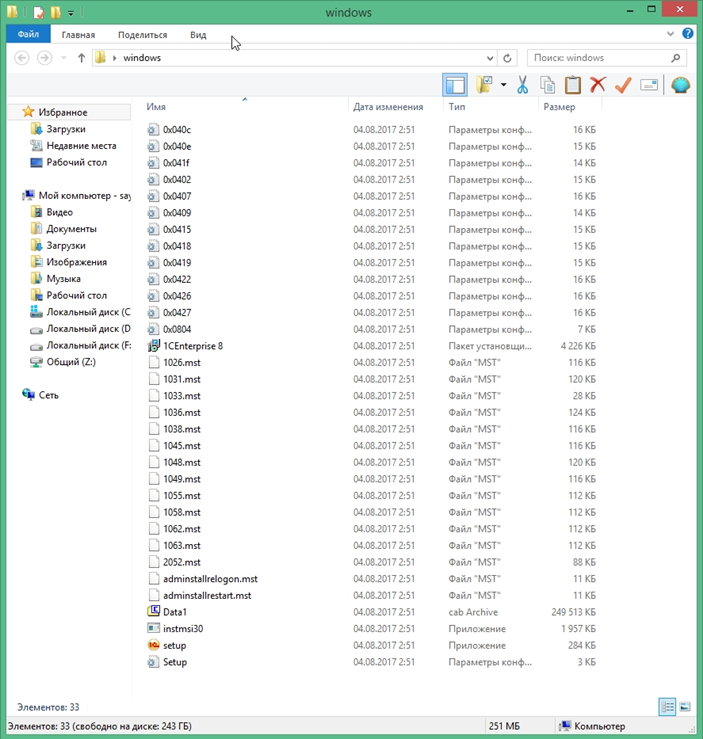This screenshot has height=739, width=703.
Task: Click the Paste clipboard icon
Action: click(572, 85)
